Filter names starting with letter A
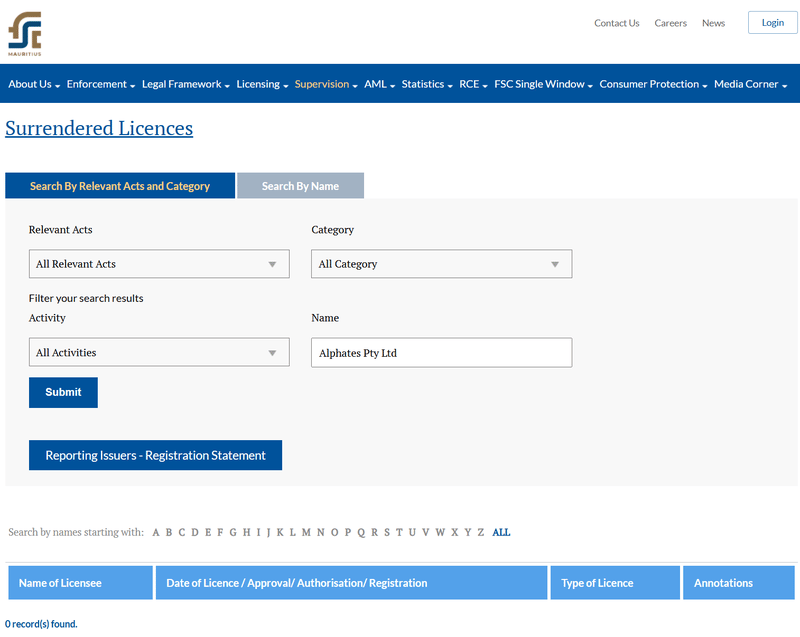This screenshot has width=800, height=637. coord(156,532)
